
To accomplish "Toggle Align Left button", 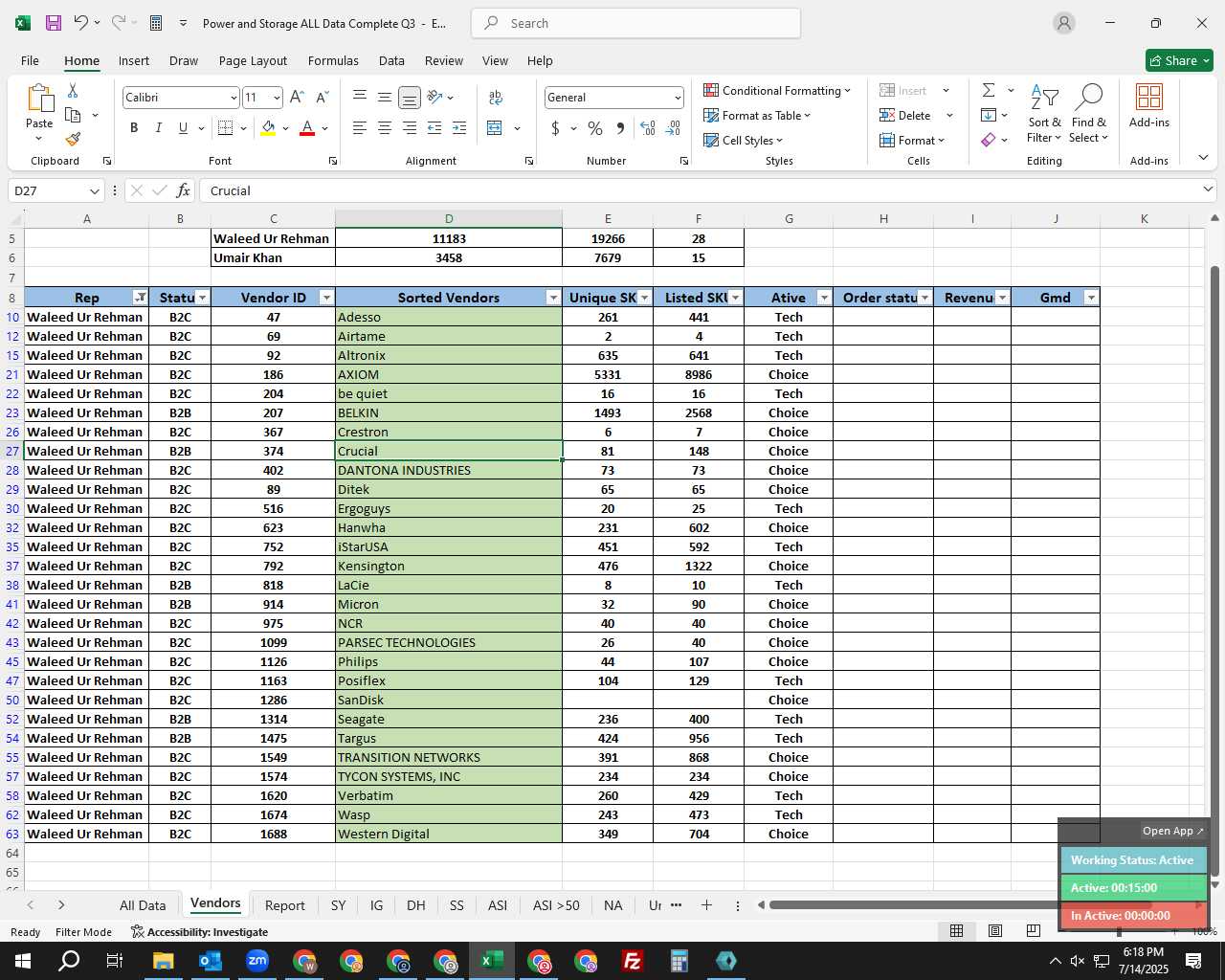I will (x=360, y=128).
